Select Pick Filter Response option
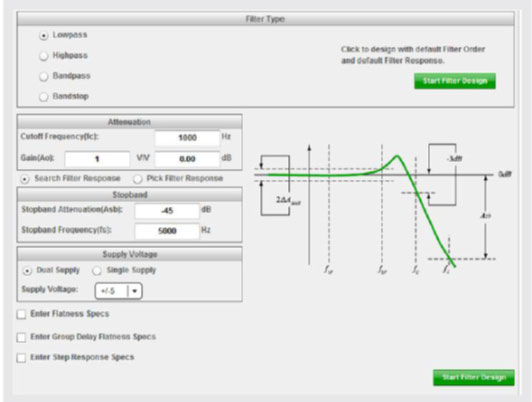Screen dimensions: 532x402 coord(137,179)
